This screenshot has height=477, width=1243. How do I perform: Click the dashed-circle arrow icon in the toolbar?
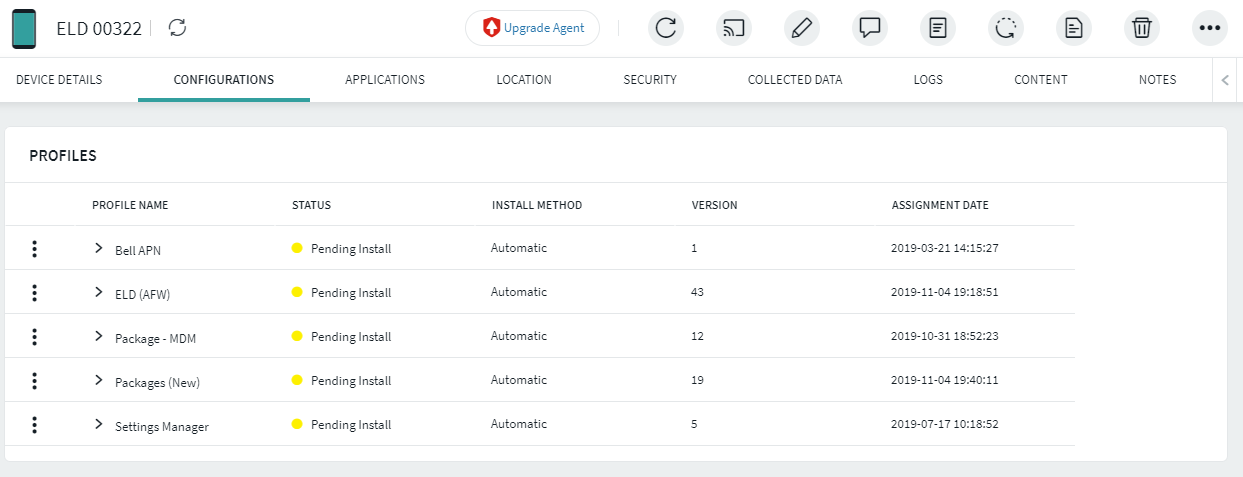[x=1006, y=28]
